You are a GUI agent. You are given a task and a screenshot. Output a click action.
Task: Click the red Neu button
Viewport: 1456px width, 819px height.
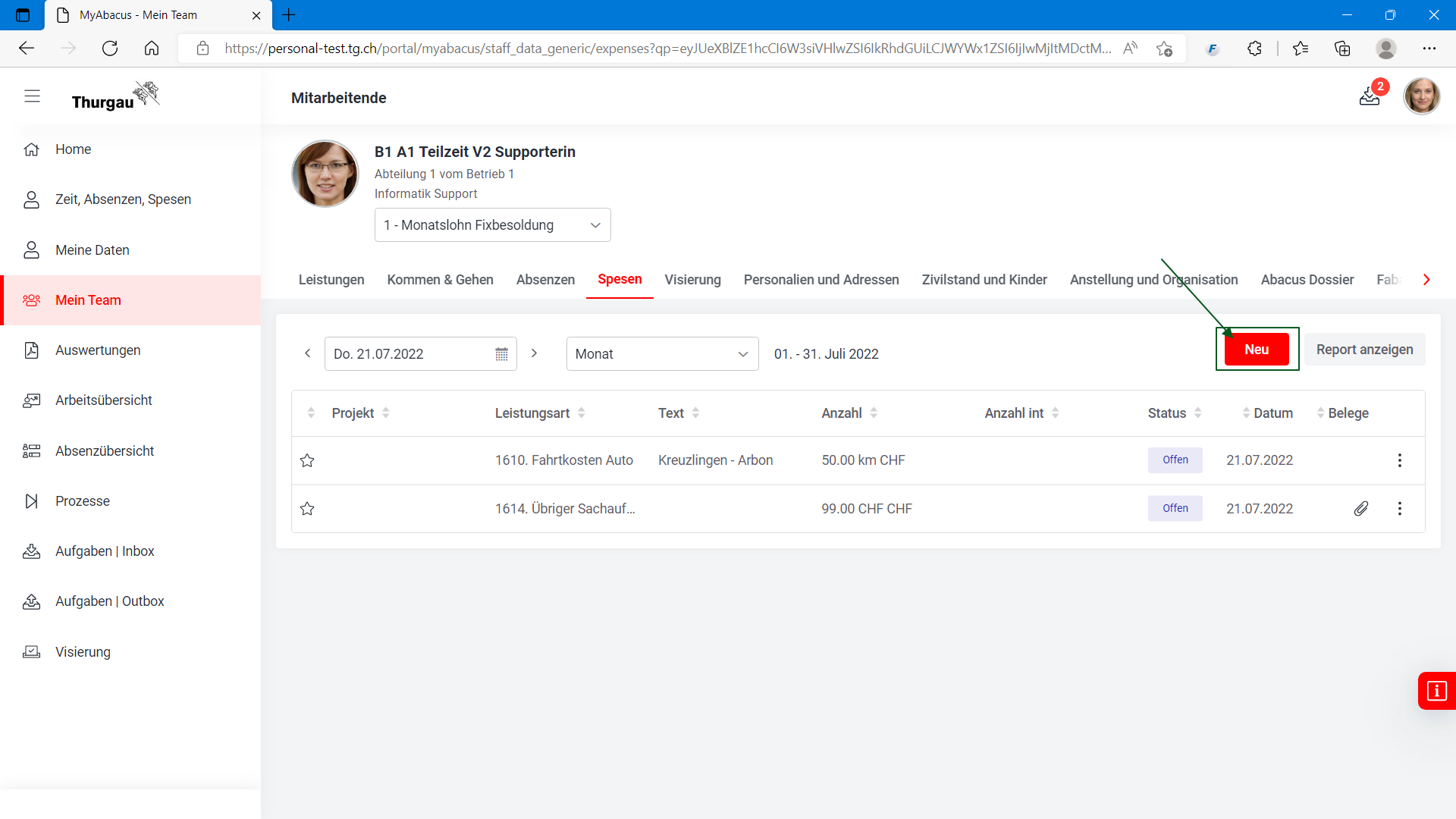[1257, 350]
